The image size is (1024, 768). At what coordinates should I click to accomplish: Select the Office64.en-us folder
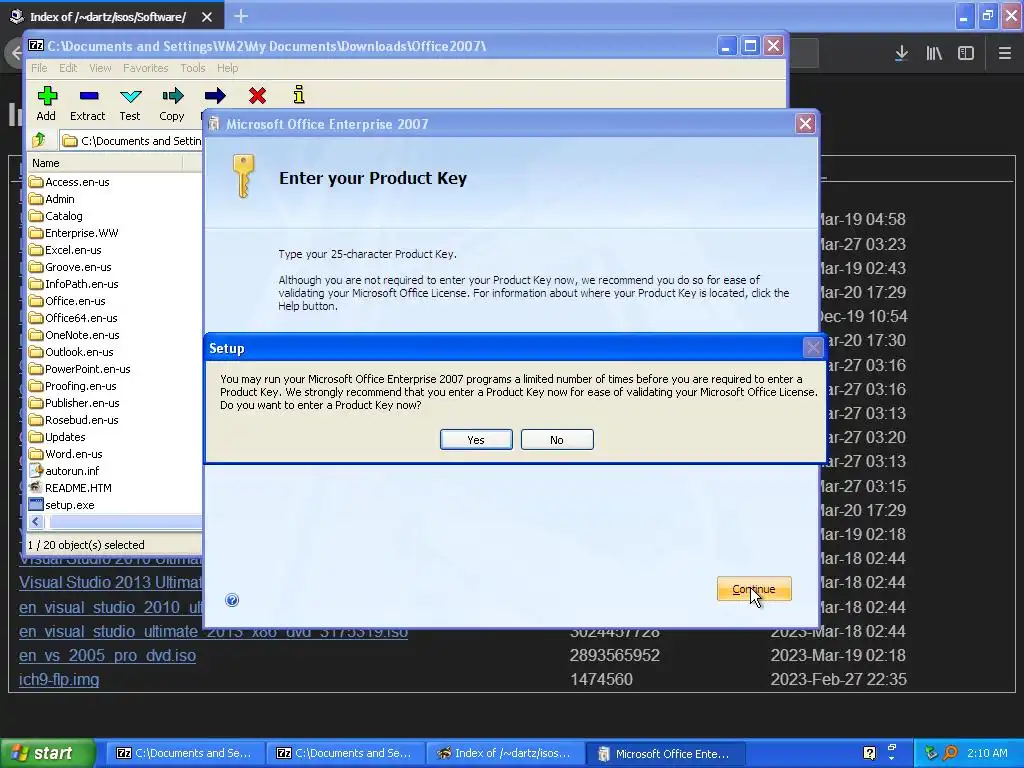pos(74,318)
